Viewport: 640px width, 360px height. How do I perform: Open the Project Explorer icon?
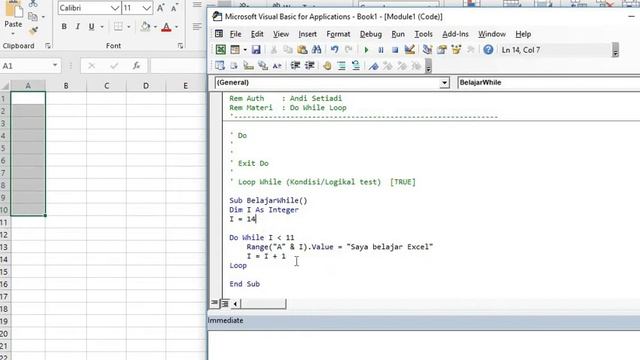click(427, 50)
